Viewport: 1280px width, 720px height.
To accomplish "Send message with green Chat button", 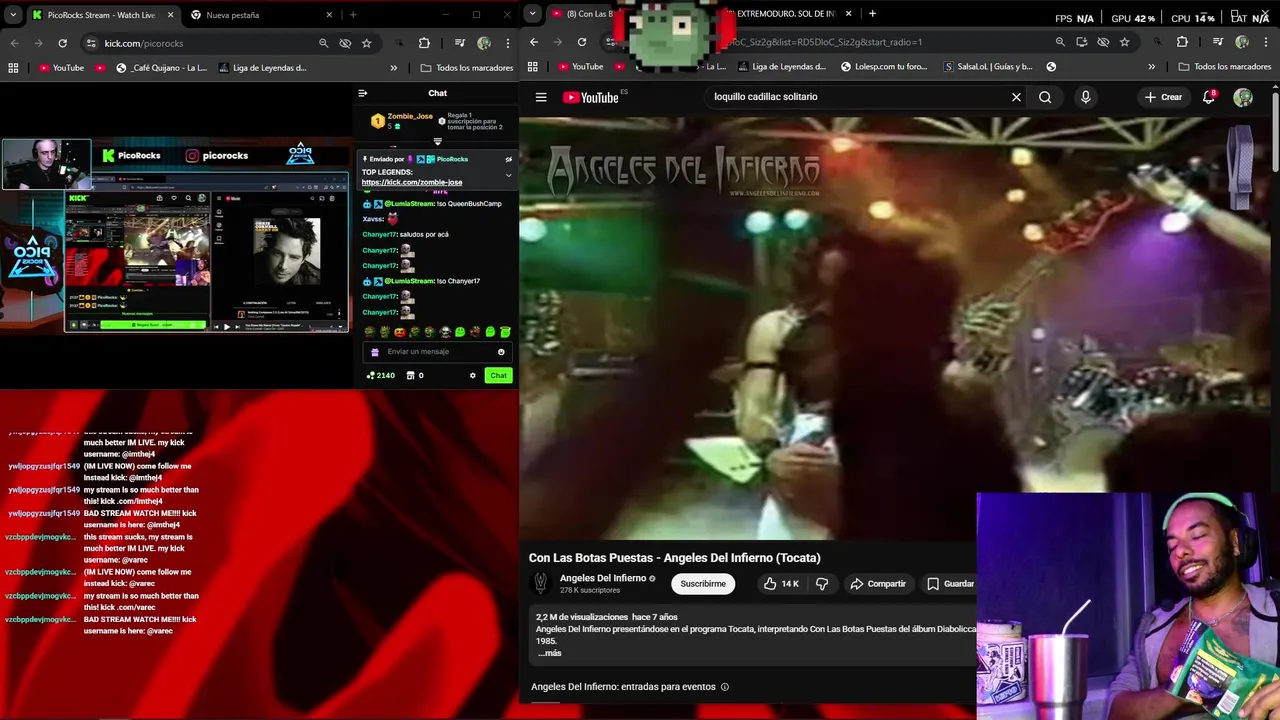I will pos(498,375).
